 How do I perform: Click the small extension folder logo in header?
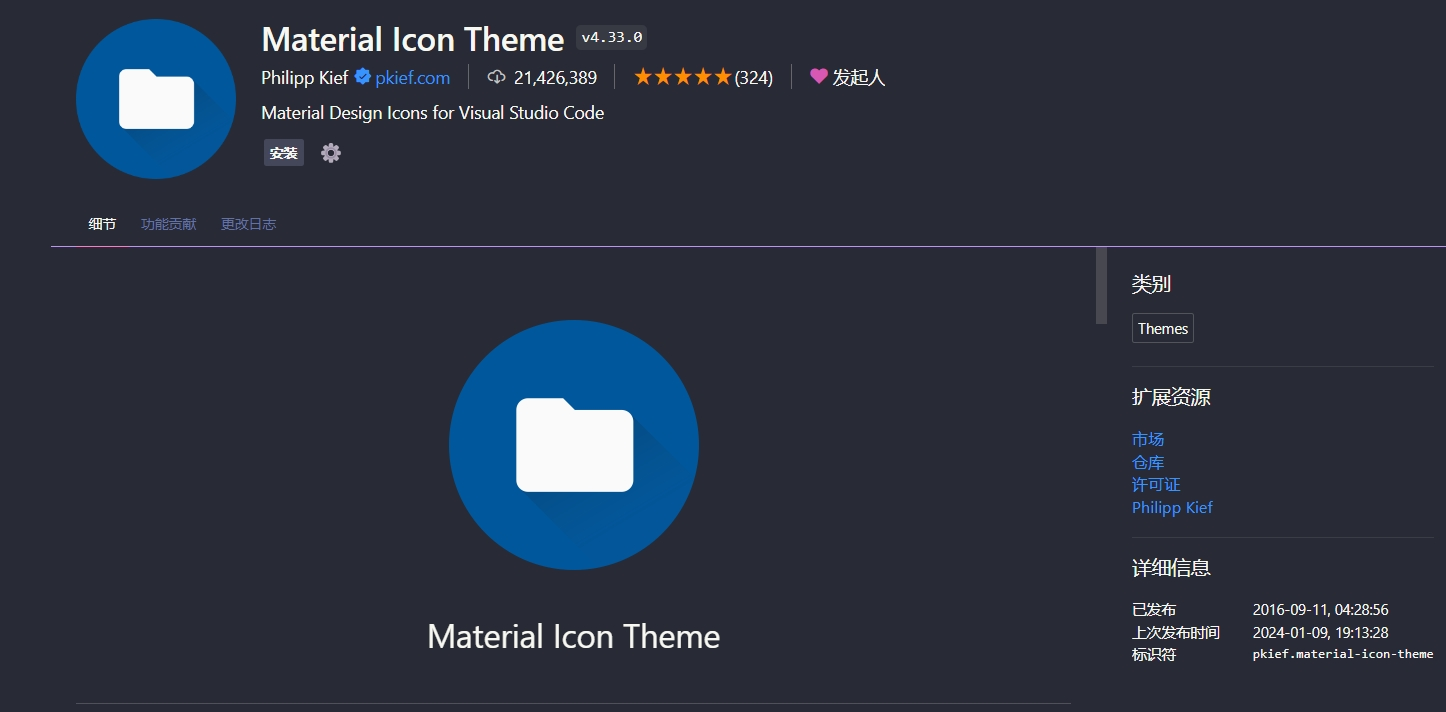click(156, 99)
